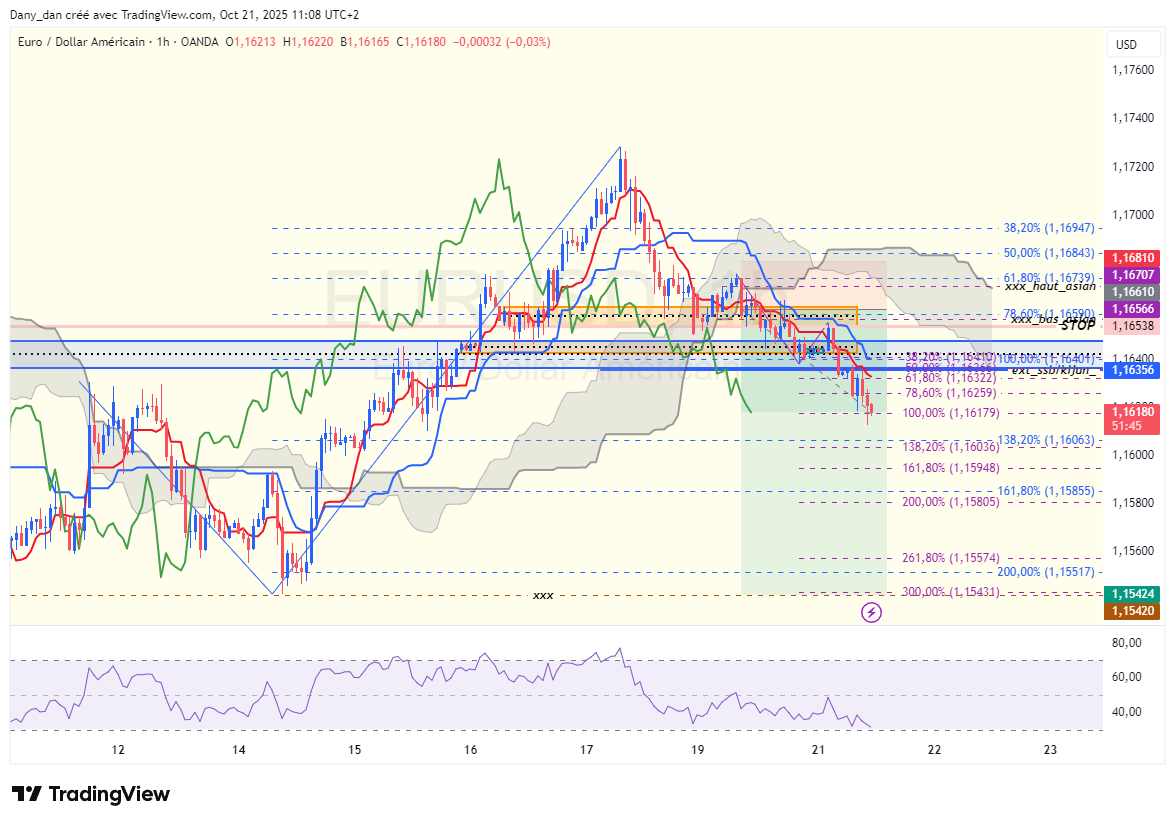The height and width of the screenshot is (824, 1175).
Task: Click date 15 on the time axis
Action: [x=354, y=750]
